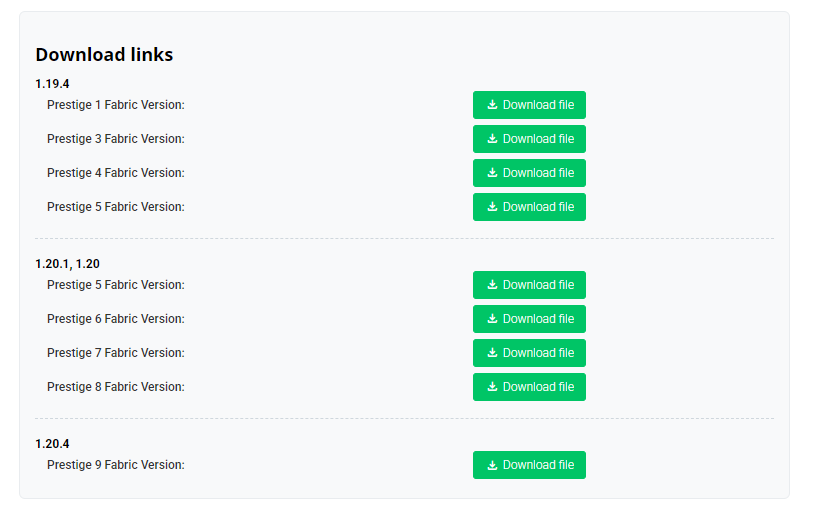Screen dimensions: 814x531
Task: Click the 'Prestige 7 Fabric Version:' label
Action: pyautogui.click(x=116, y=353)
